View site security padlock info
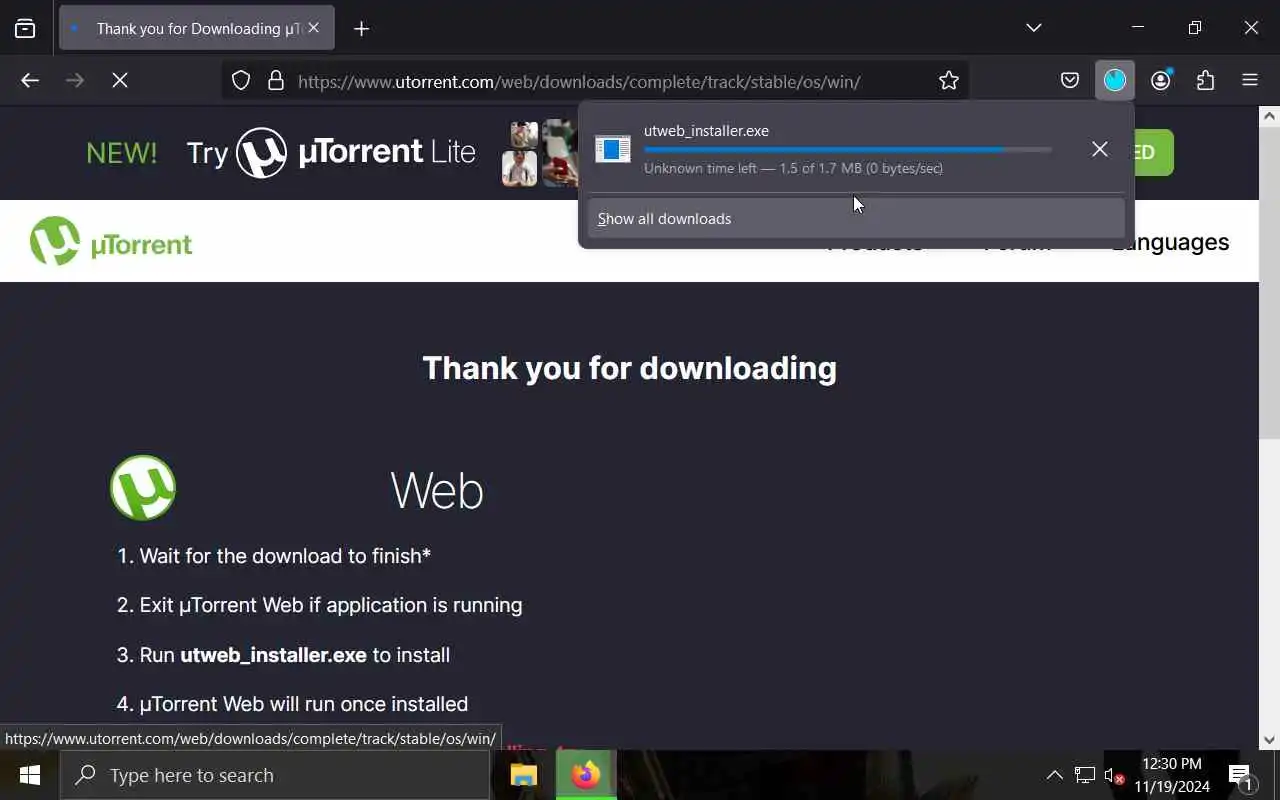 pos(276,81)
